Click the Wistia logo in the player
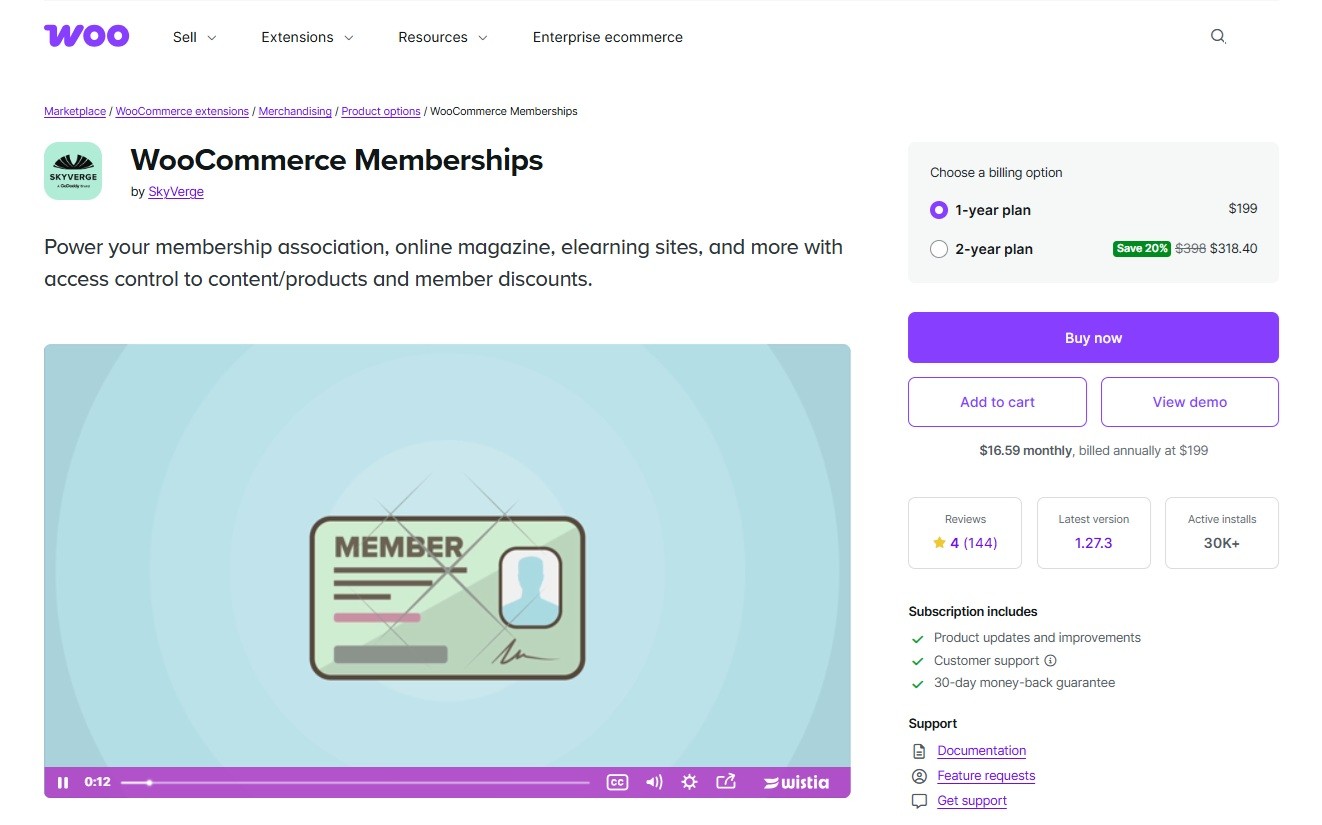This screenshot has height=825, width=1322. pos(795,782)
